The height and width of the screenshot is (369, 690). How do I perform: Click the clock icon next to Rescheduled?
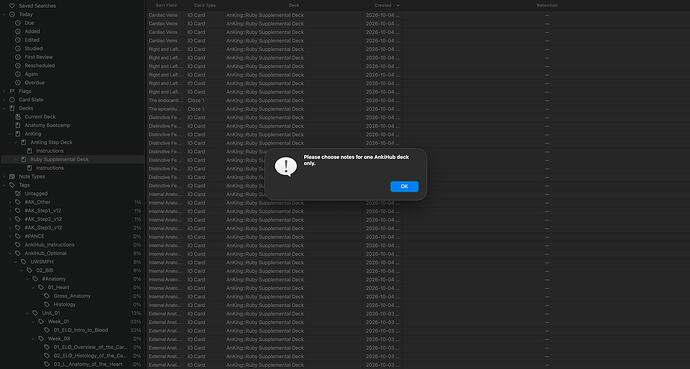coord(18,66)
